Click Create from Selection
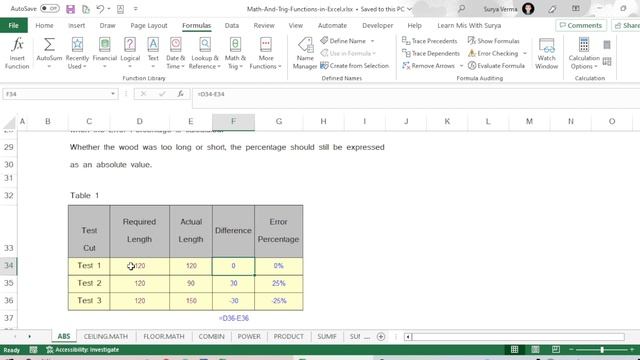The height and width of the screenshot is (360, 640). (x=354, y=65)
